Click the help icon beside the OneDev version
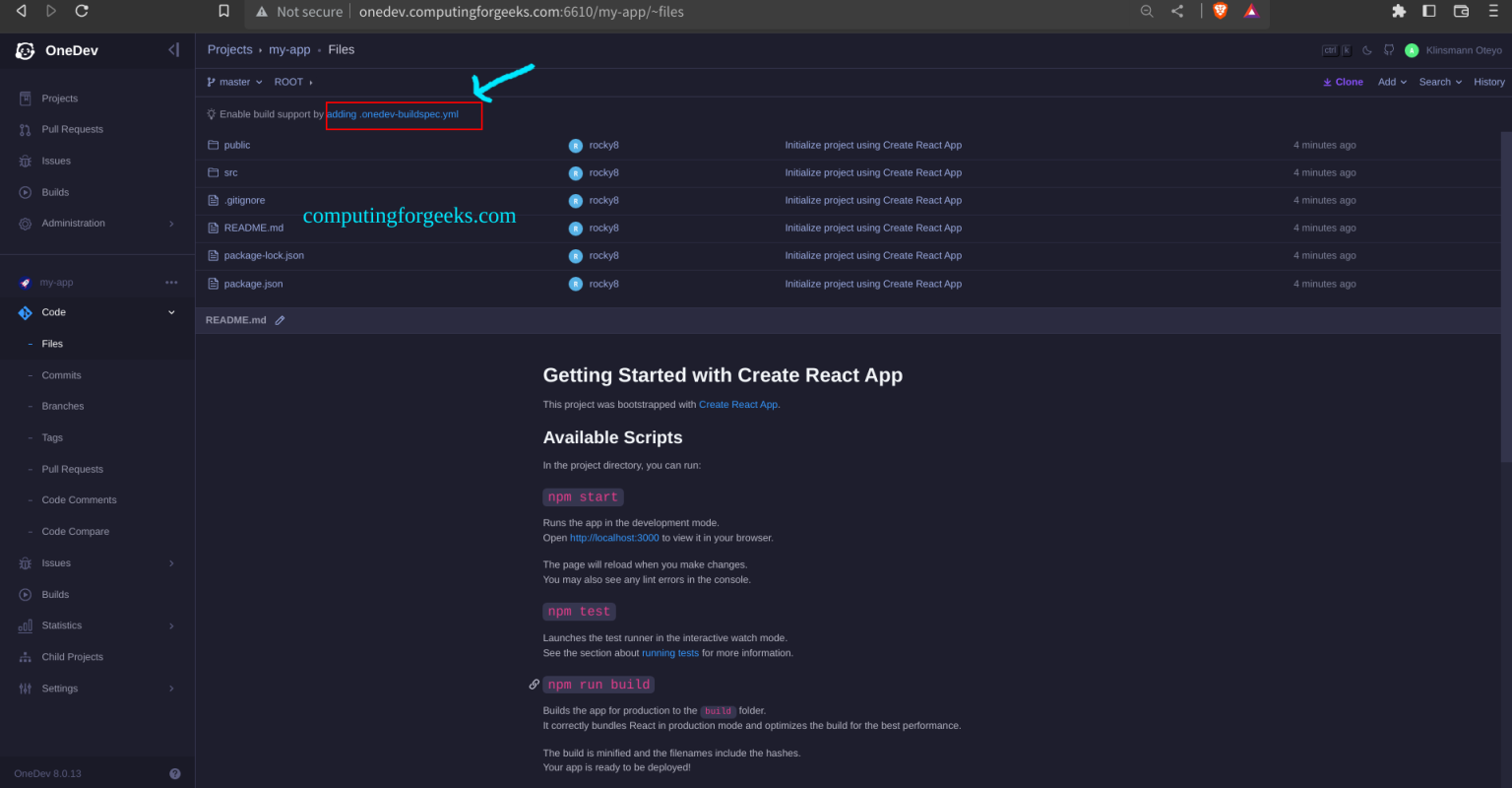 [x=175, y=774]
